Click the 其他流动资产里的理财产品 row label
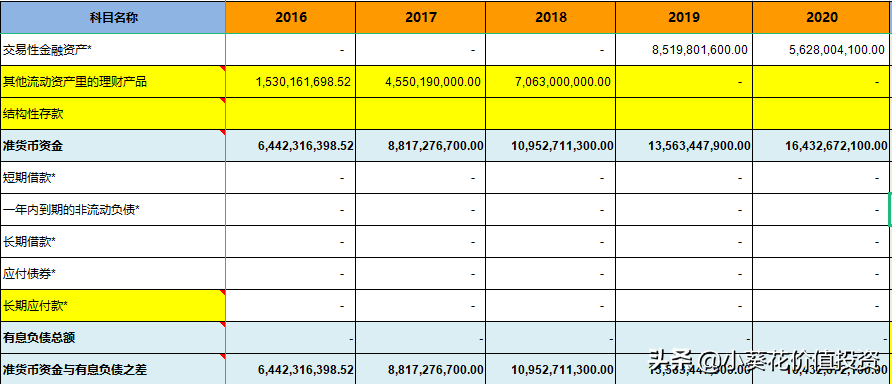 (75, 82)
